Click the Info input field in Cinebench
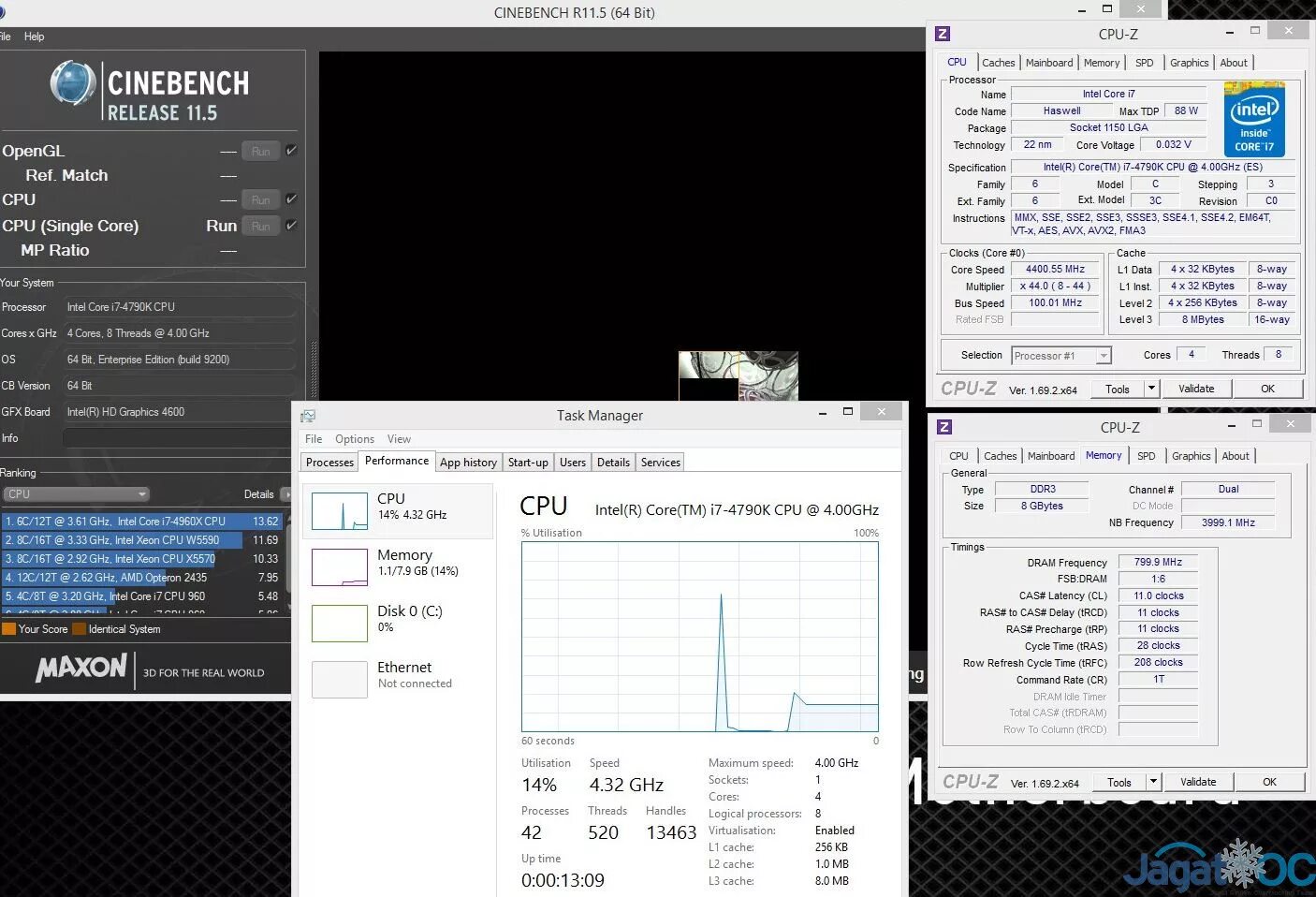Screen dimensions: 1316x897 (179, 438)
